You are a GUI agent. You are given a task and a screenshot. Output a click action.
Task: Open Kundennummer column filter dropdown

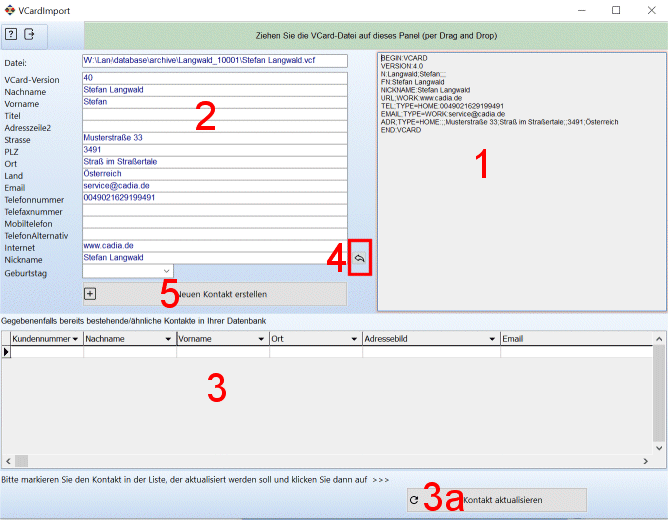coord(75,339)
